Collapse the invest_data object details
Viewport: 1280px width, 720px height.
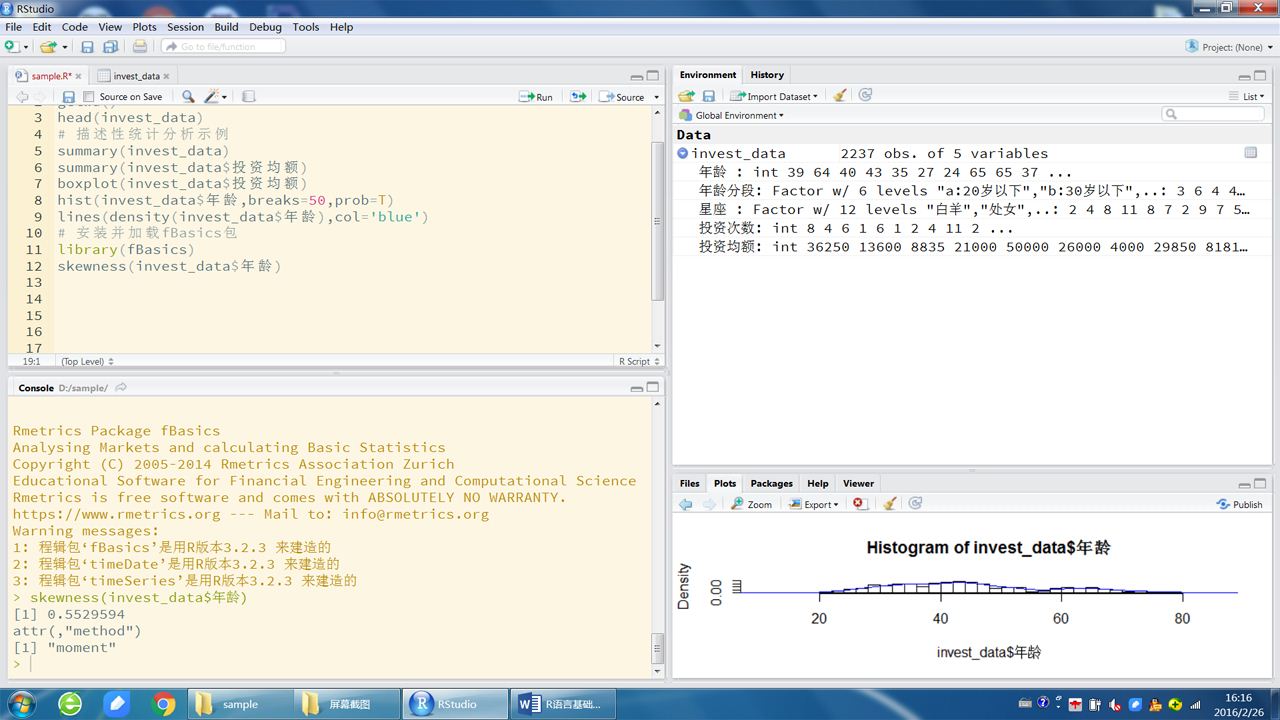click(682, 153)
